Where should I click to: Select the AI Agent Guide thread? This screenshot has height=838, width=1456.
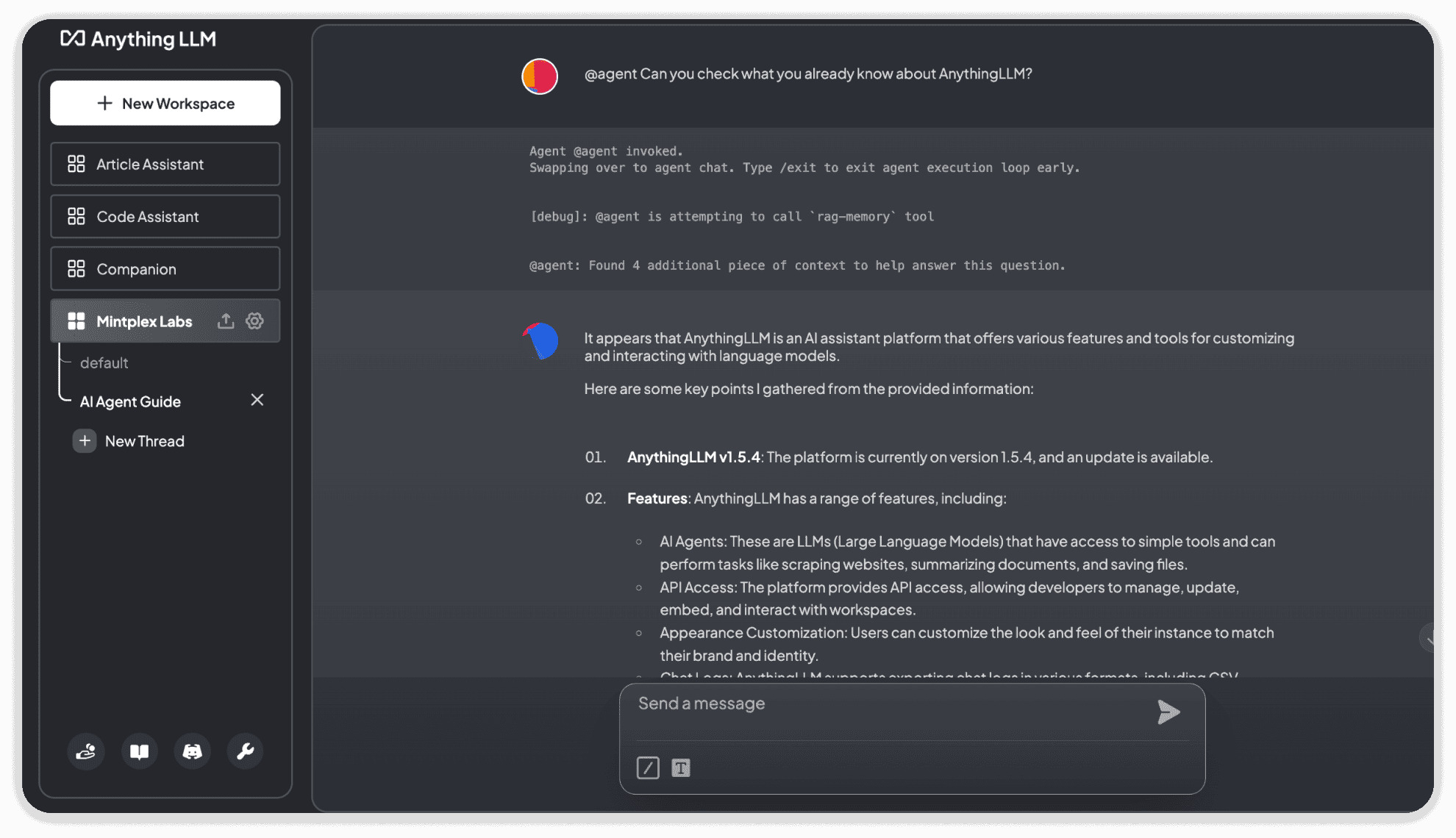tap(130, 401)
